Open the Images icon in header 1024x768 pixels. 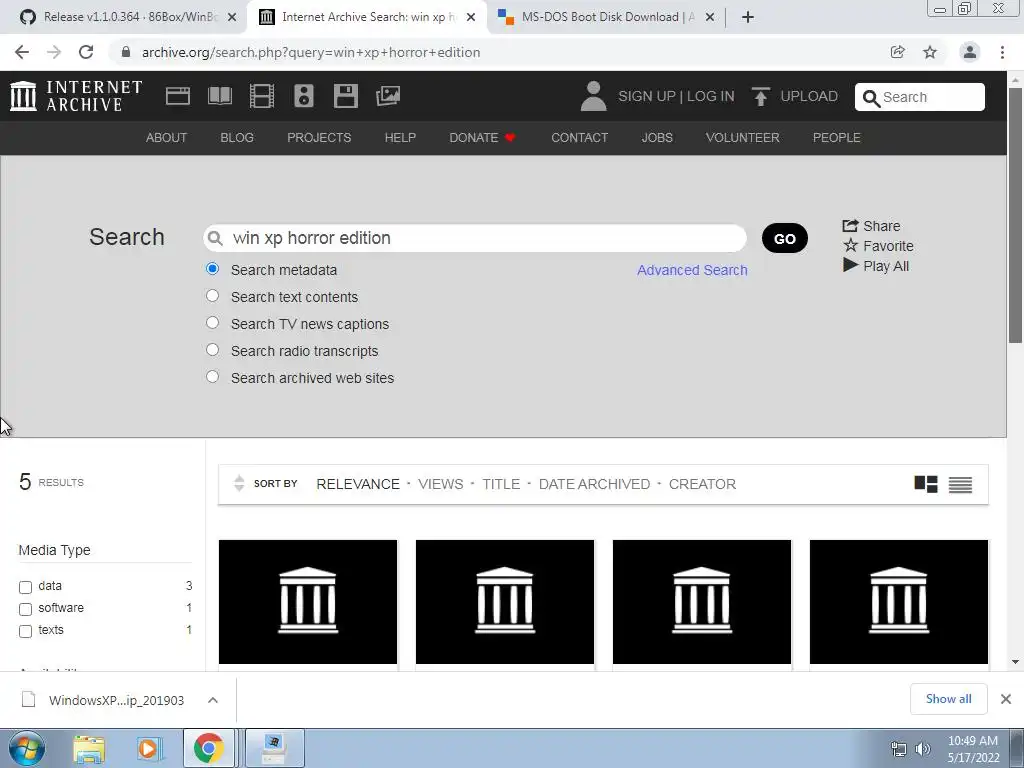point(388,96)
